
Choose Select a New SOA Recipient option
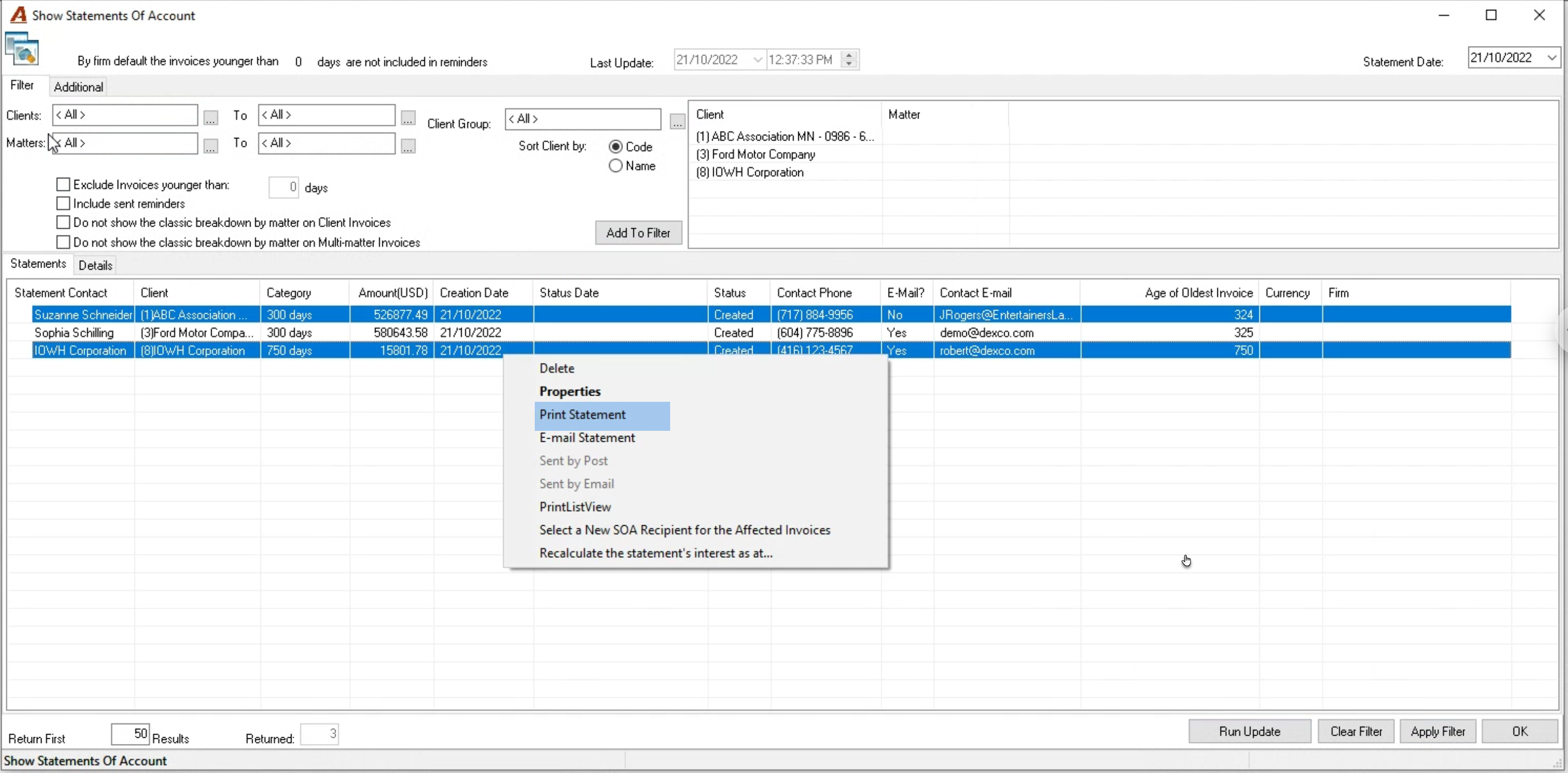pos(685,530)
